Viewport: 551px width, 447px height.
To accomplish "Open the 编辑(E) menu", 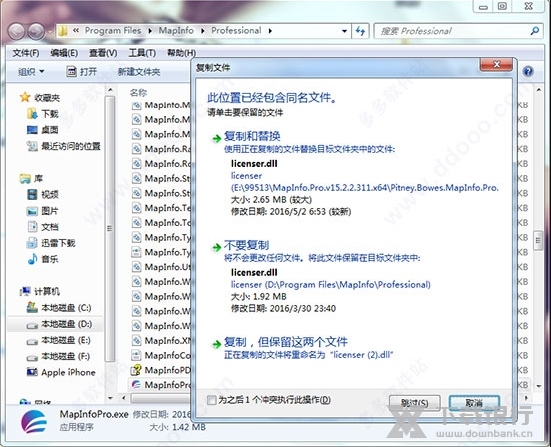I will [x=64, y=53].
